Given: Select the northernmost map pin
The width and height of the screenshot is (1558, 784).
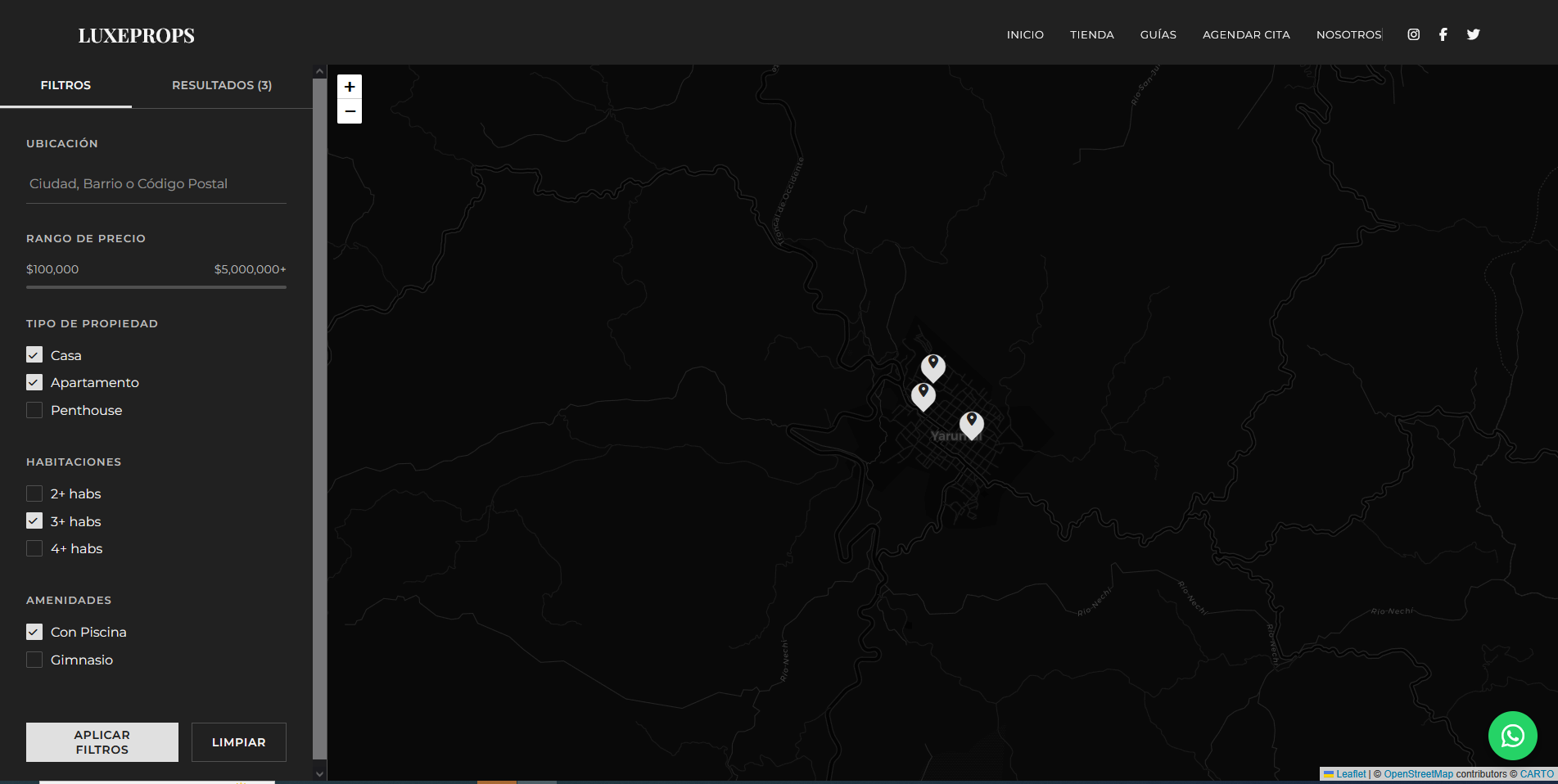Looking at the screenshot, I should pos(933,367).
